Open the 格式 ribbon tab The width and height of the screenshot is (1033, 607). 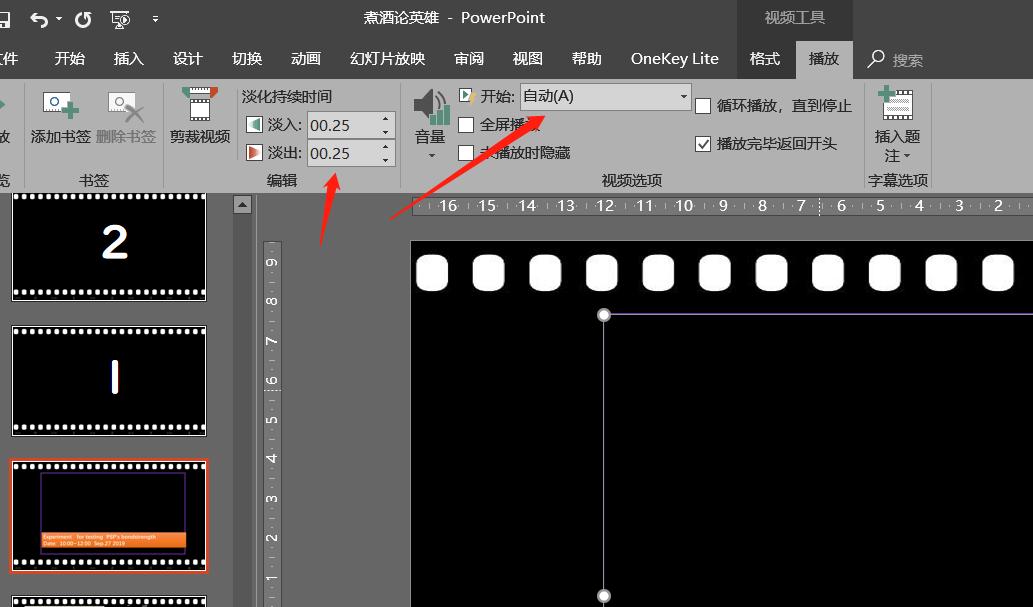pos(765,59)
